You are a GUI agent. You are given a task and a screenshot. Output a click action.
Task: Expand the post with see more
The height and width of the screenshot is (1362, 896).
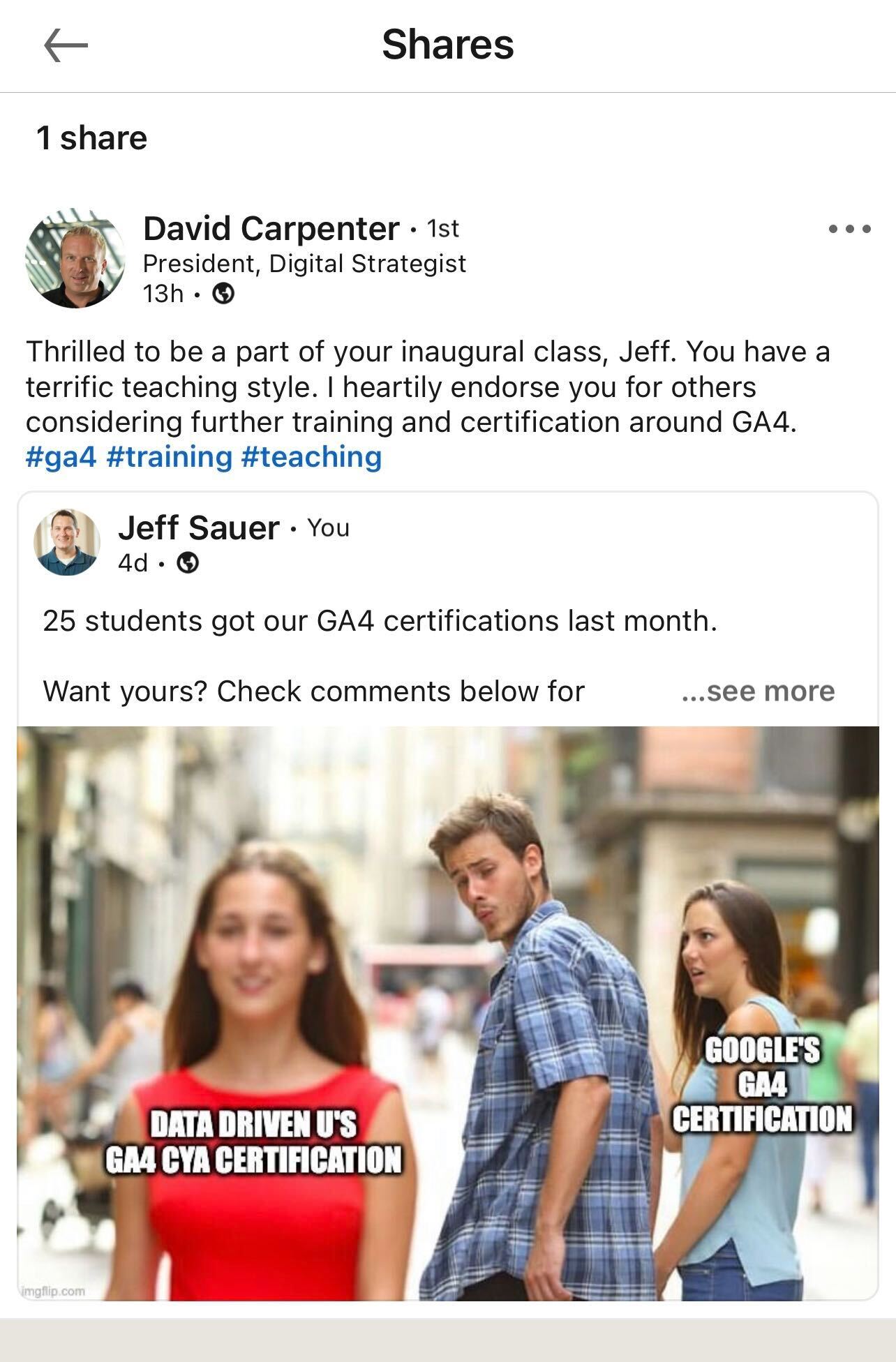coord(758,691)
